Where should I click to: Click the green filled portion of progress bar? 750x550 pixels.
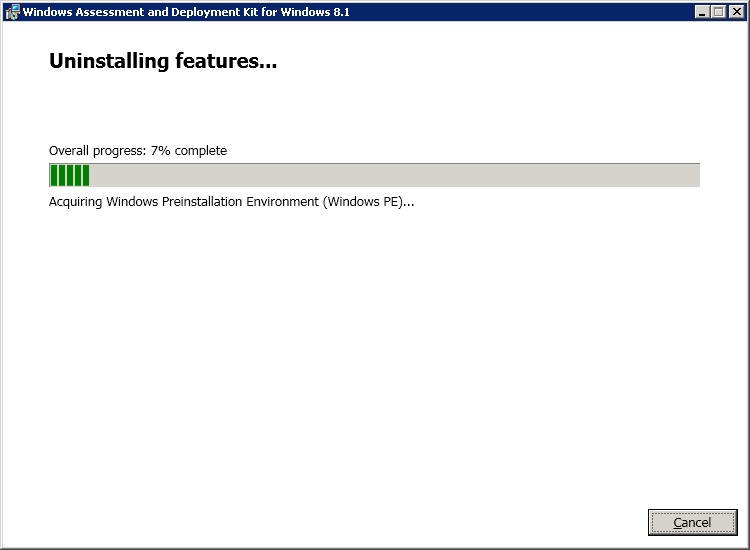click(70, 176)
